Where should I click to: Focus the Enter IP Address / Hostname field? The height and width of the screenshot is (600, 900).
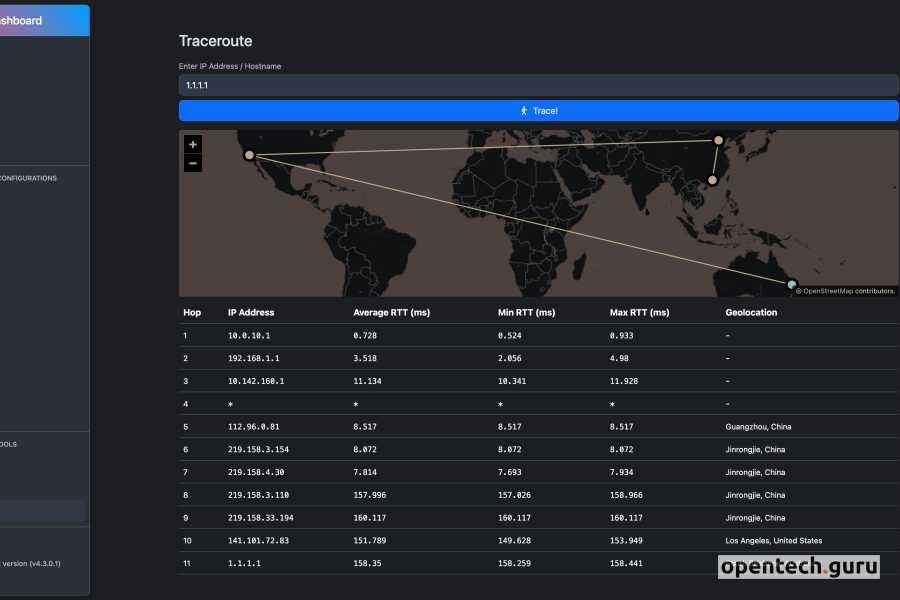pyautogui.click(x=539, y=85)
